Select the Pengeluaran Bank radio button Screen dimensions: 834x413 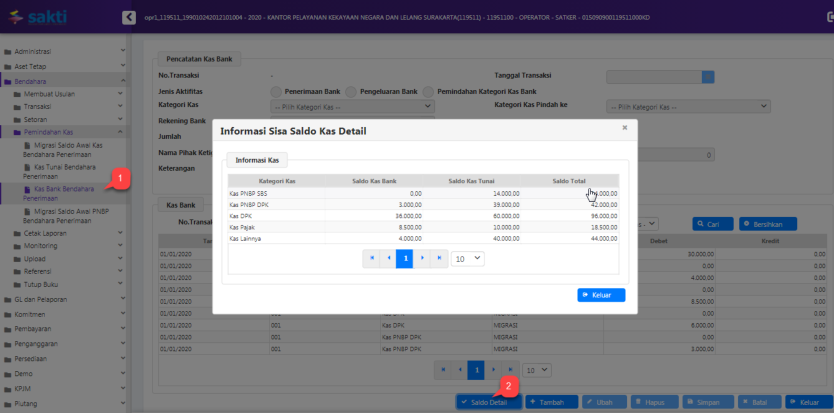click(x=351, y=91)
